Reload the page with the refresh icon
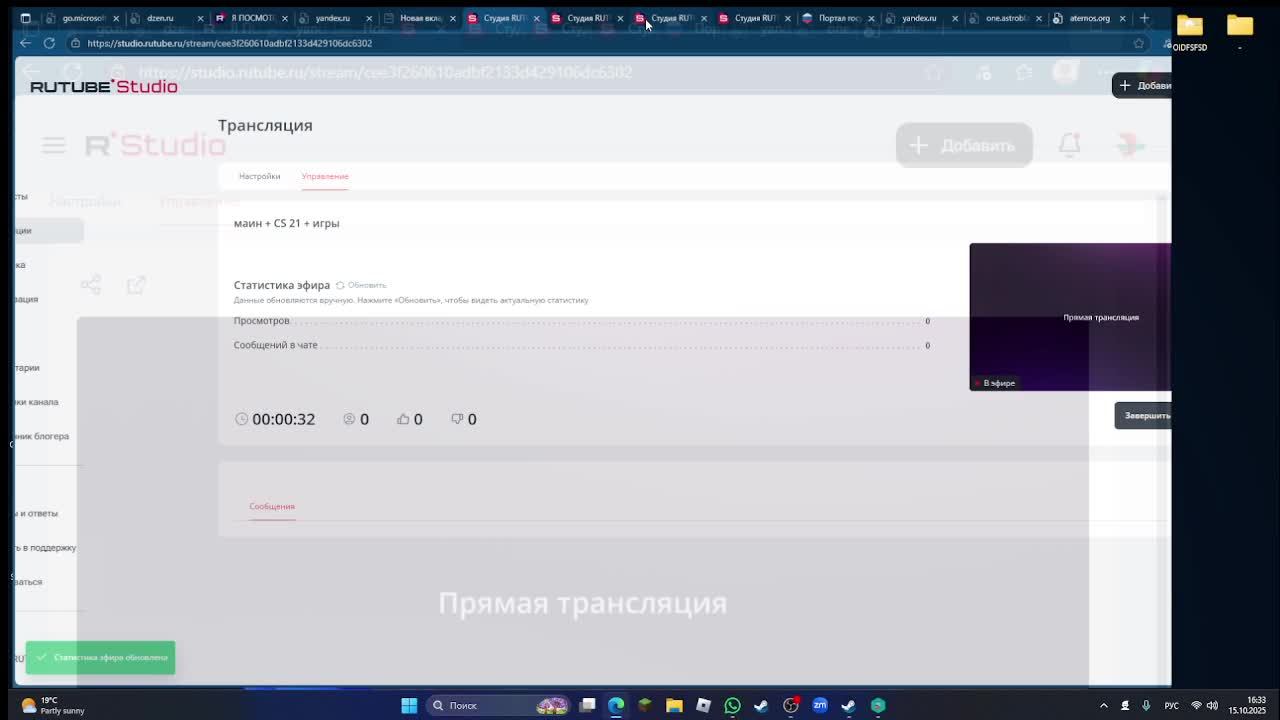 pos(49,43)
